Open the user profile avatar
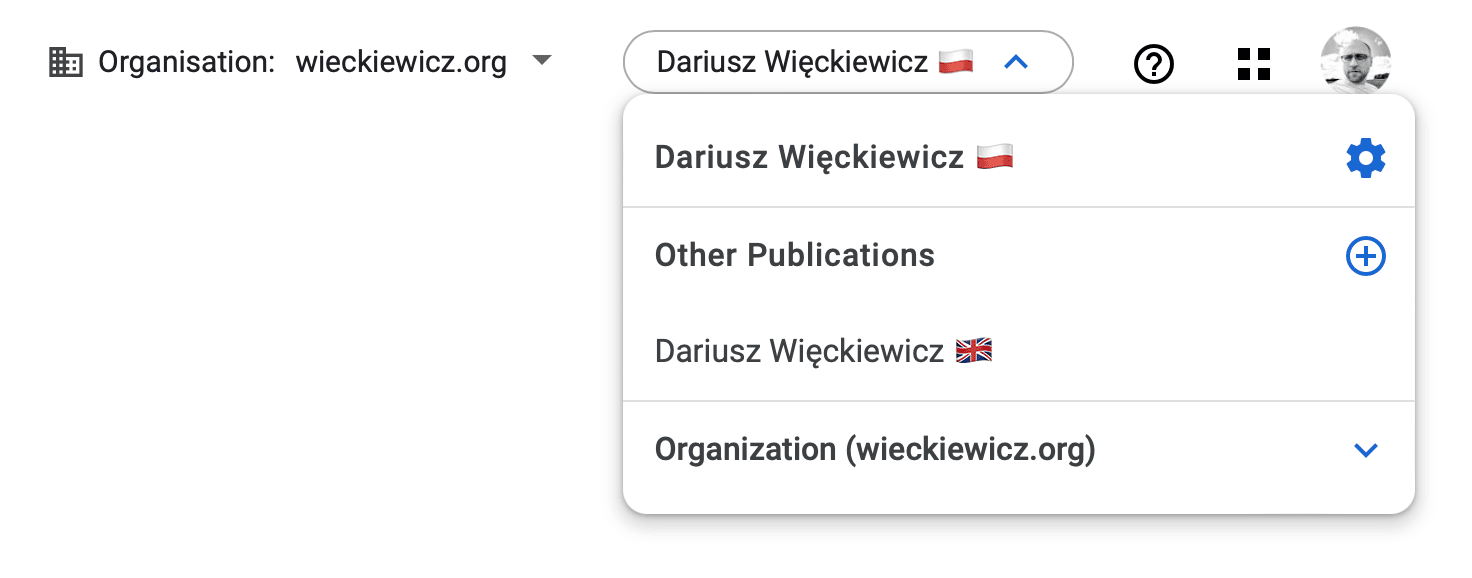This screenshot has height=578, width=1472. (1355, 61)
